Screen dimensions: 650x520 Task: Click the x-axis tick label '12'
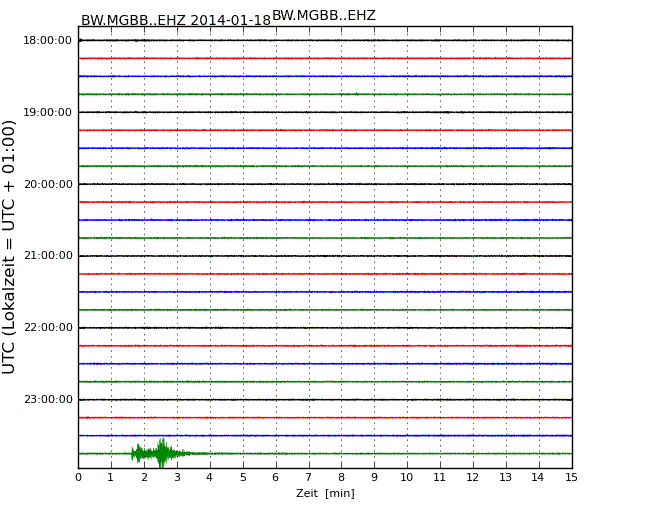click(473, 477)
